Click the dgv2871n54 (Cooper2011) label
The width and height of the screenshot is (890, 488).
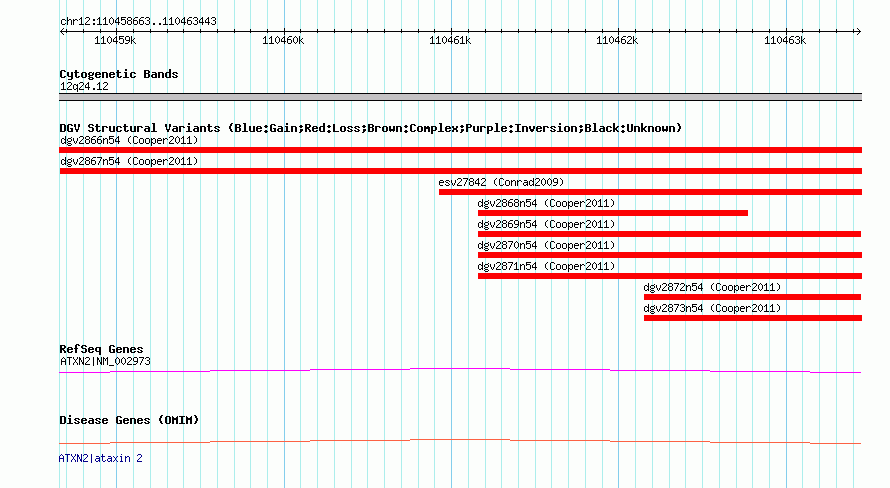pyautogui.click(x=546, y=266)
